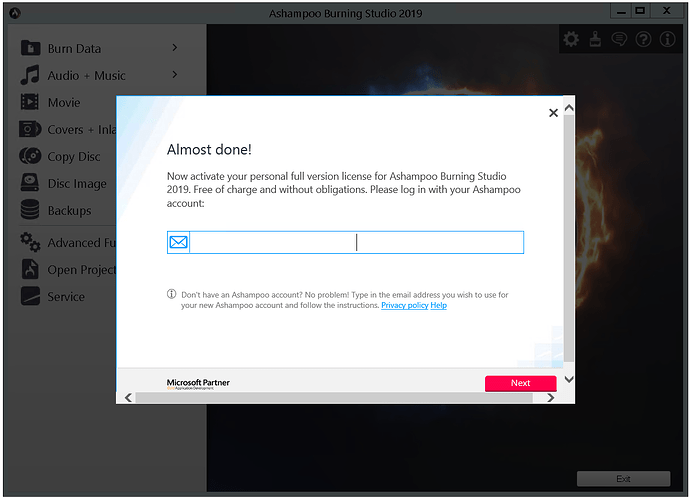Expand the Burn Data submenu arrow

click(174, 48)
